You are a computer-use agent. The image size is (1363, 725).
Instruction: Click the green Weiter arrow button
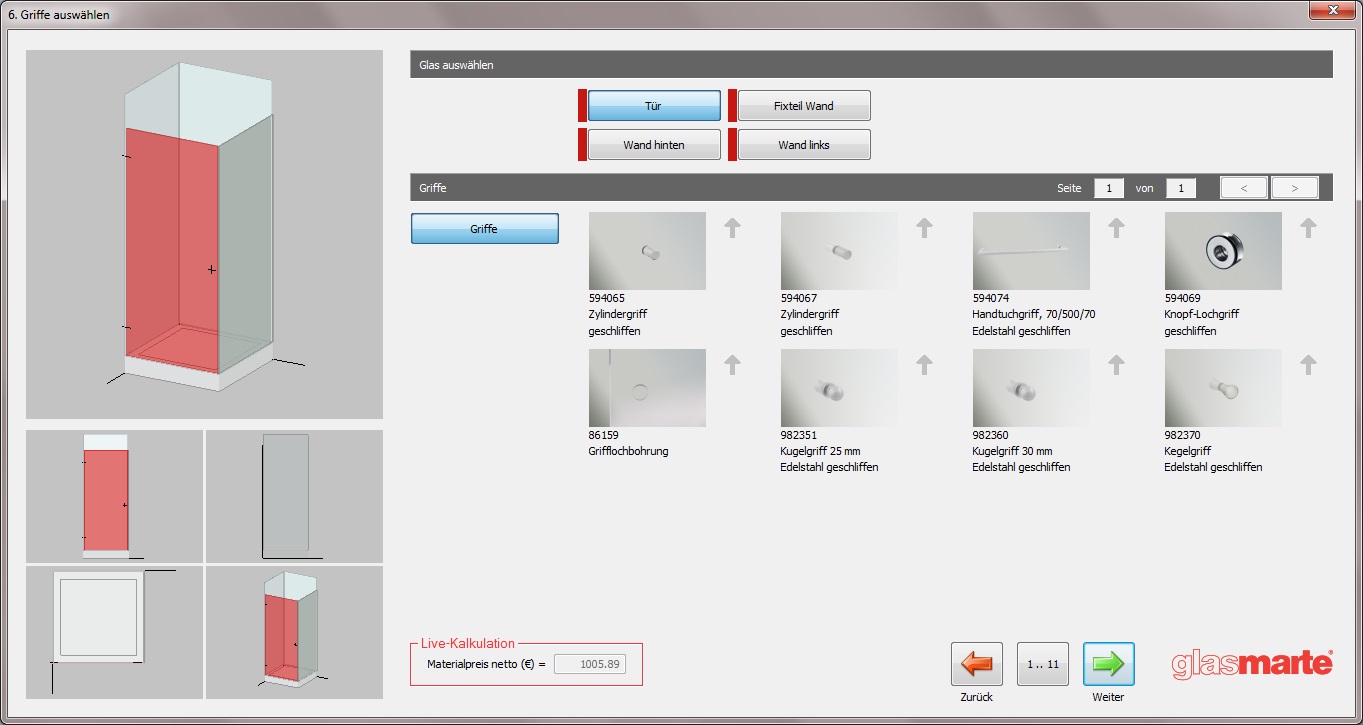1108,664
